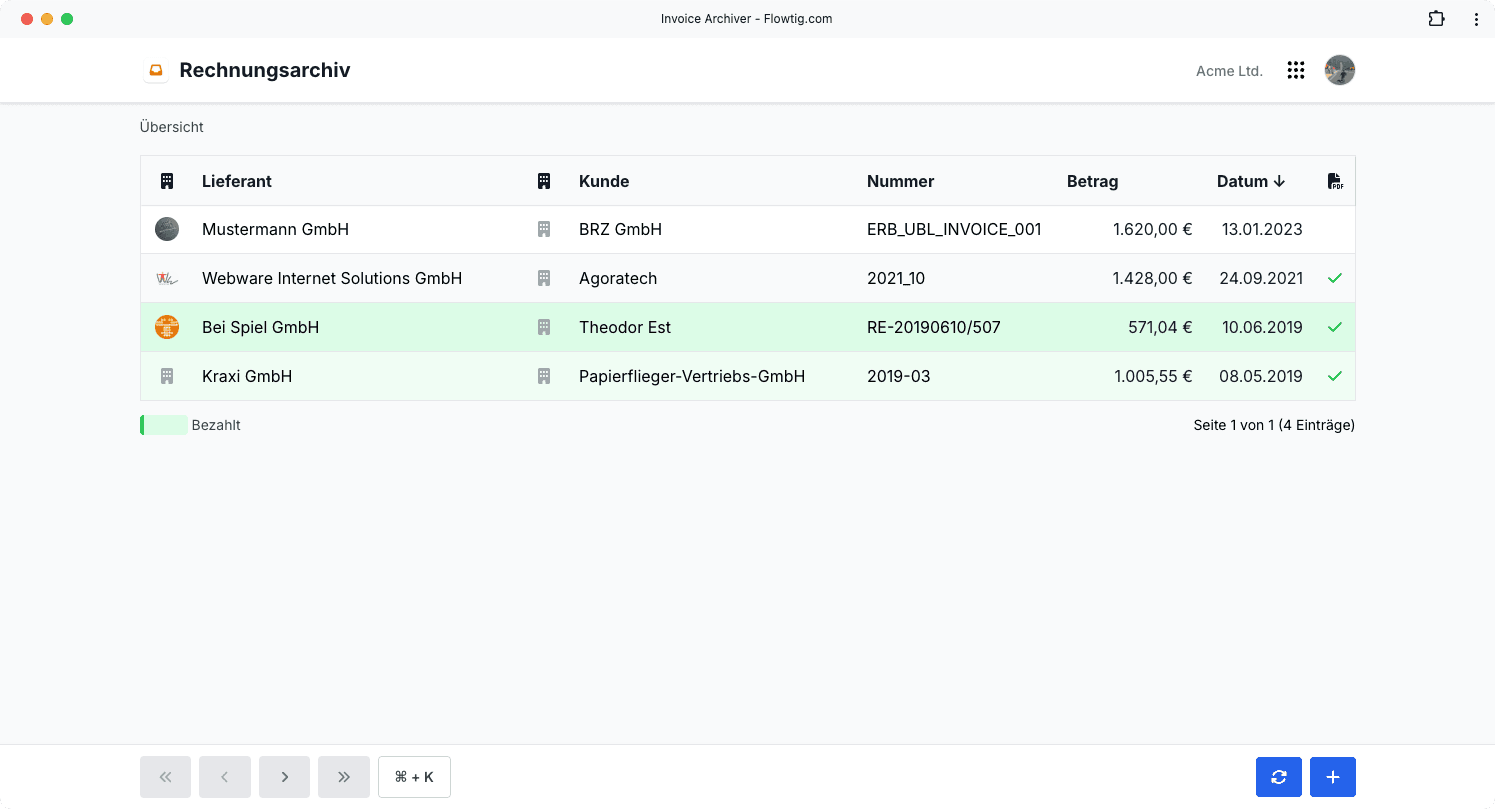Open the user profile avatar
The width and height of the screenshot is (1495, 809).
[x=1340, y=70]
